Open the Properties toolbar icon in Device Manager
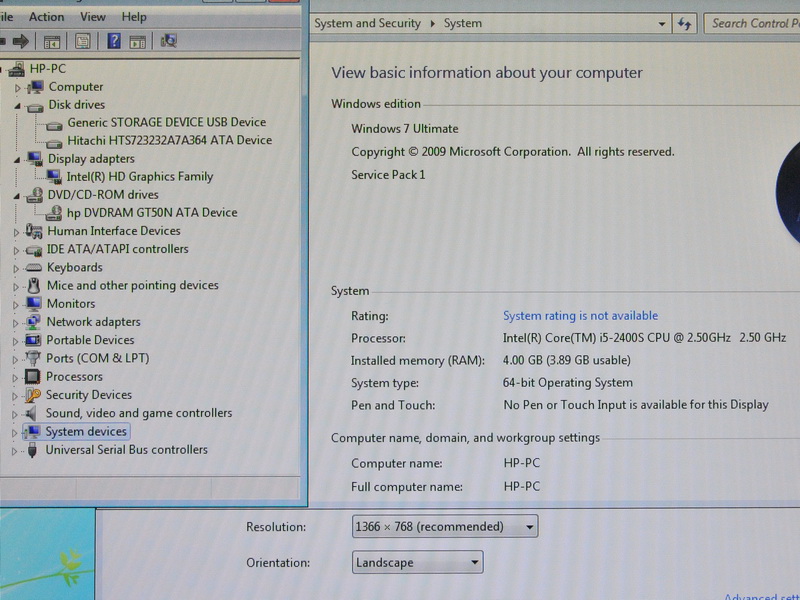This screenshot has height=600, width=800. [x=83, y=41]
